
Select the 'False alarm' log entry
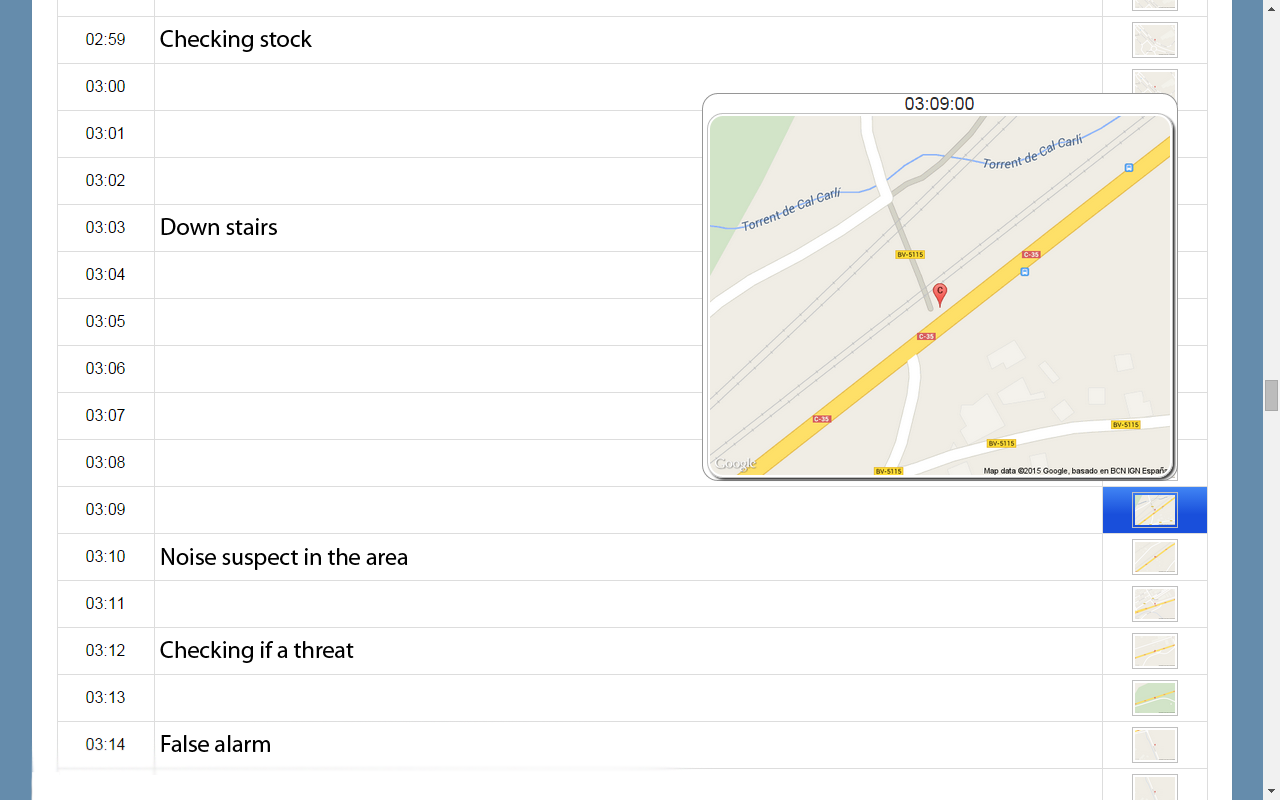(x=215, y=744)
